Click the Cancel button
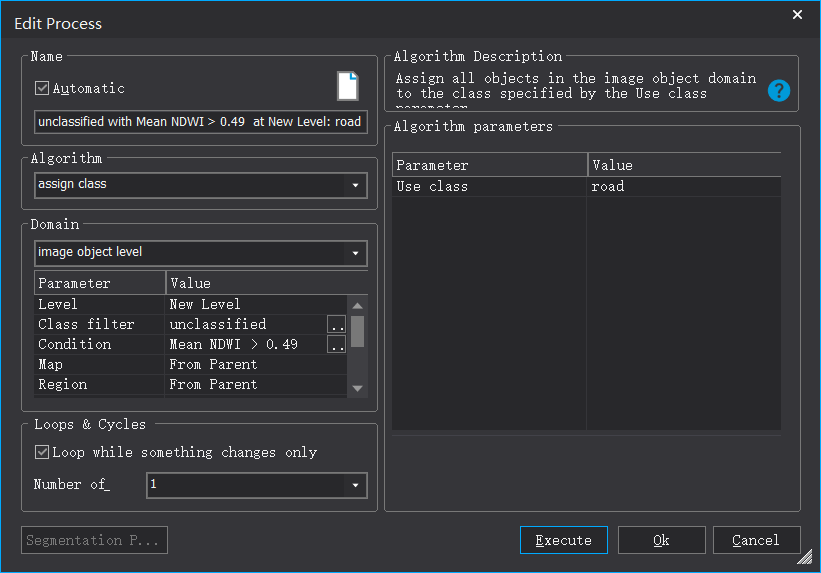The width and height of the screenshot is (821, 573). [756, 540]
